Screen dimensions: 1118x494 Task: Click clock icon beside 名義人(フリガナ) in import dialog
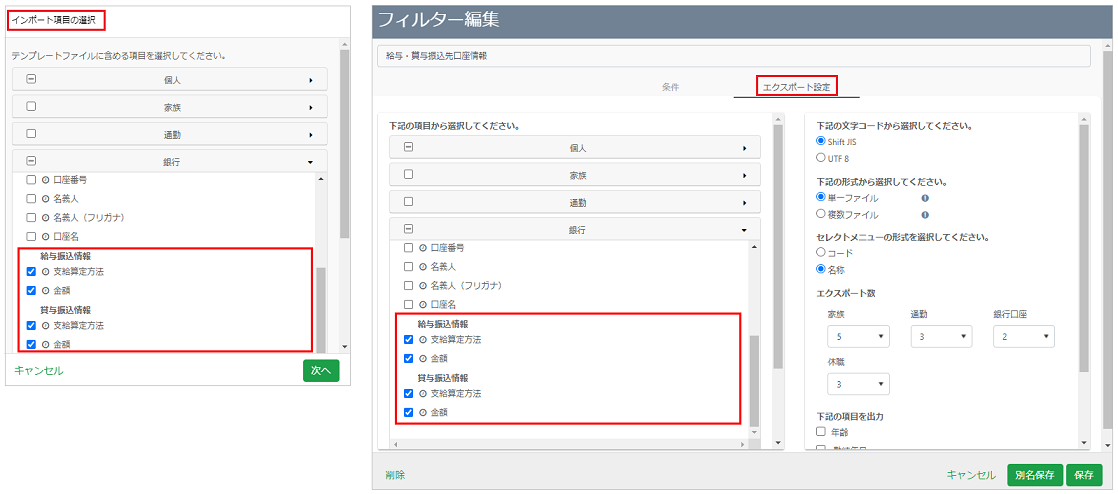tap(46, 217)
